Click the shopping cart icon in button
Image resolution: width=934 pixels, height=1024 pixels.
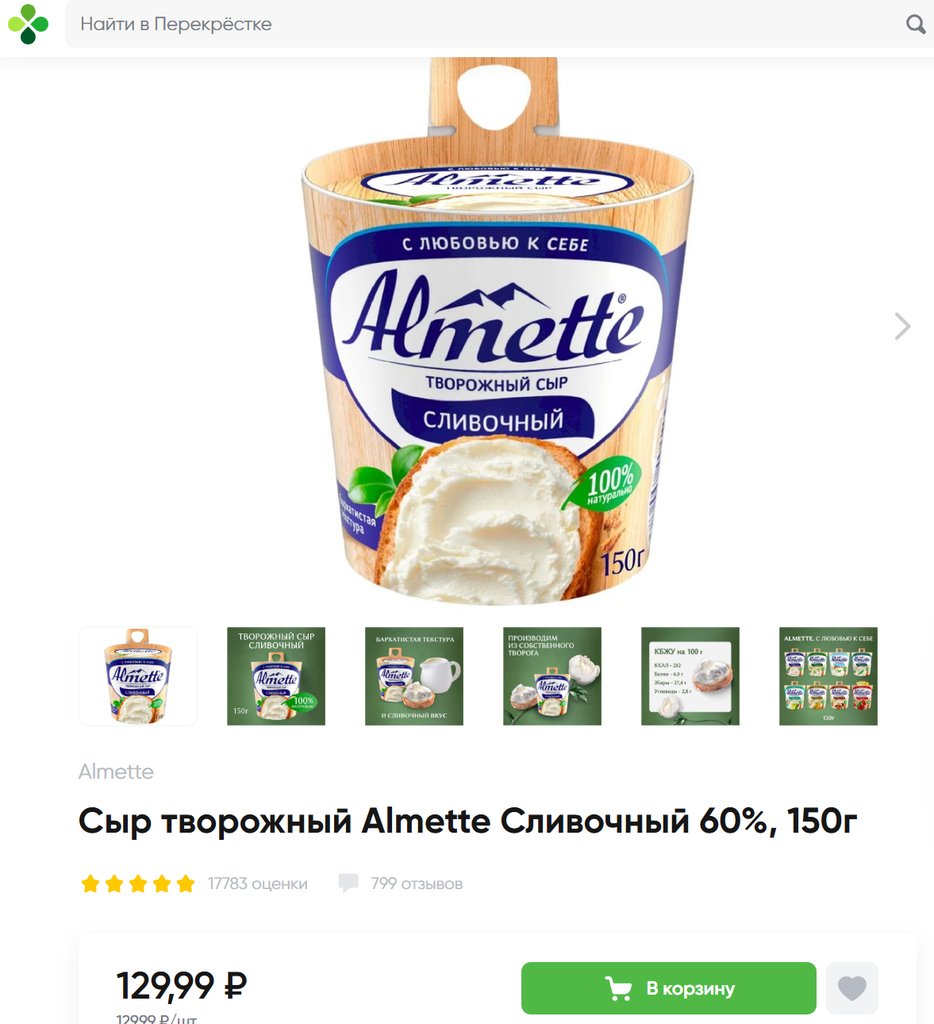(618, 989)
